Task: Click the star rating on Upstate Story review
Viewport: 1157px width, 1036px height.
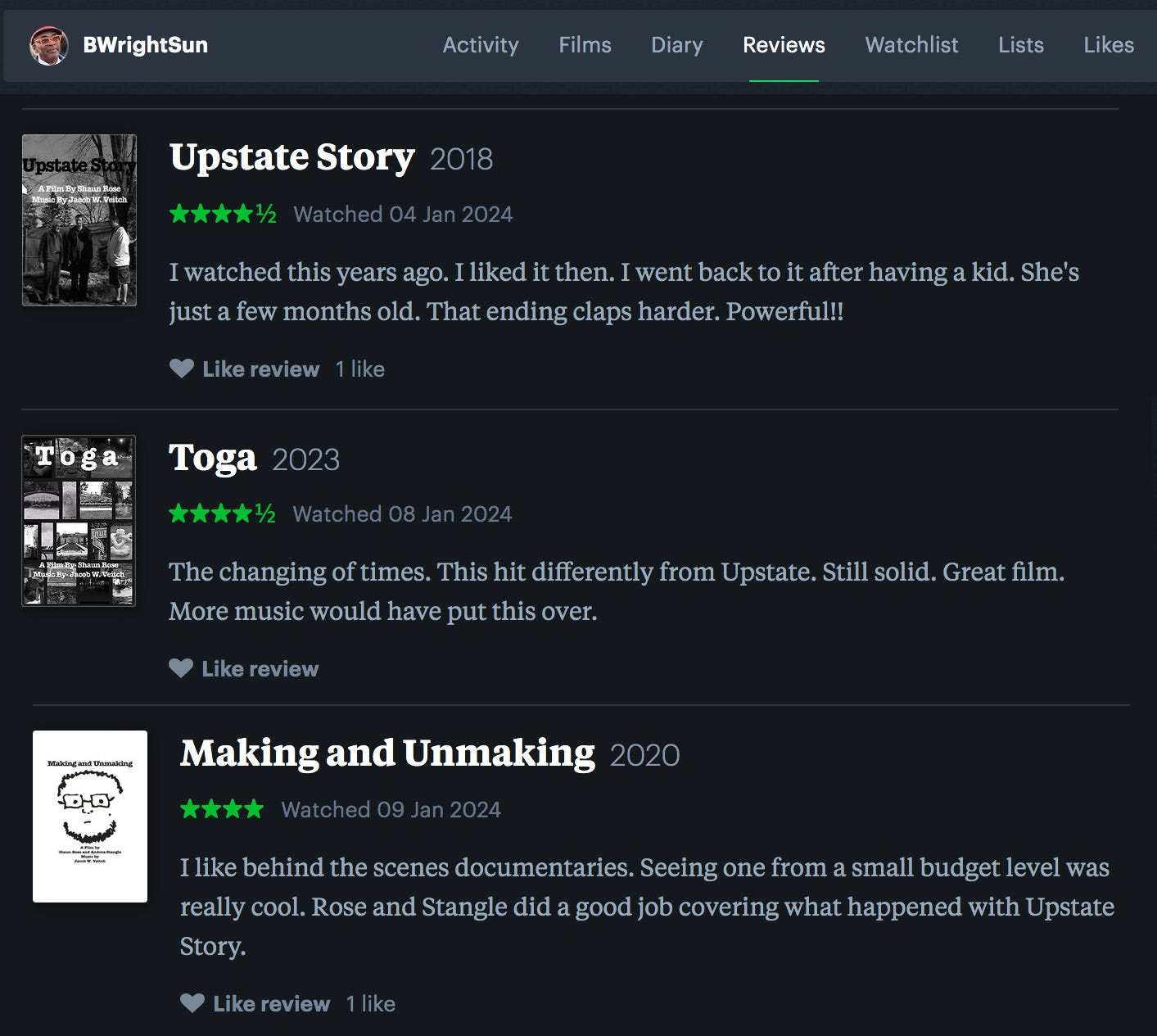Action: point(223,215)
